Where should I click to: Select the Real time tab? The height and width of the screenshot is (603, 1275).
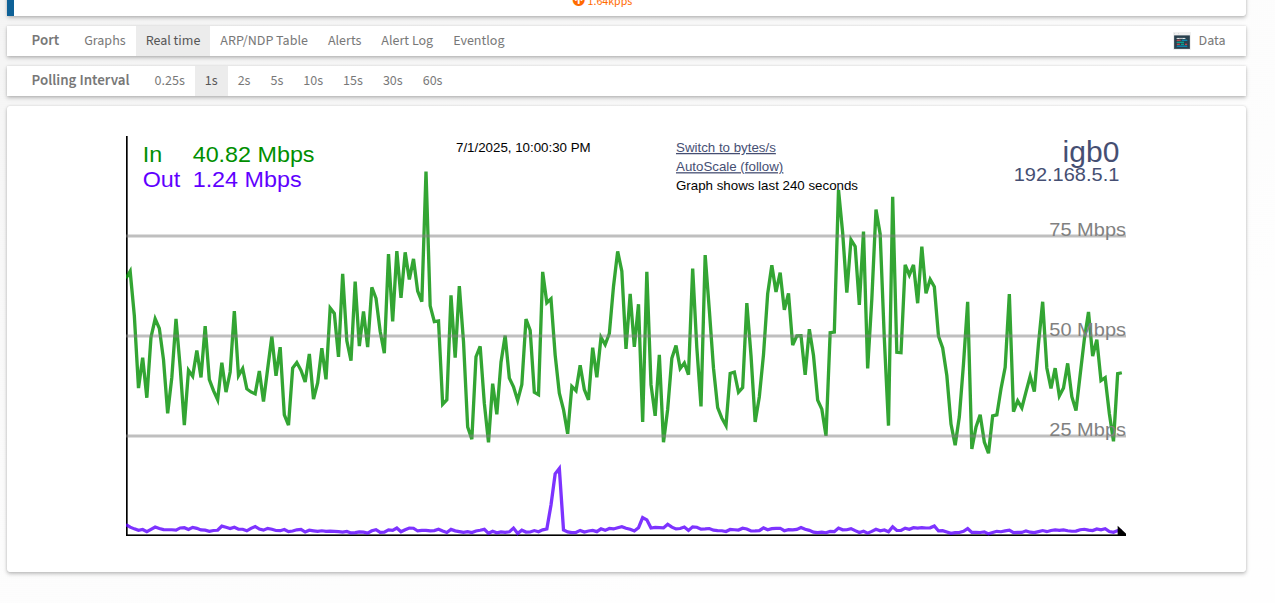(x=172, y=40)
